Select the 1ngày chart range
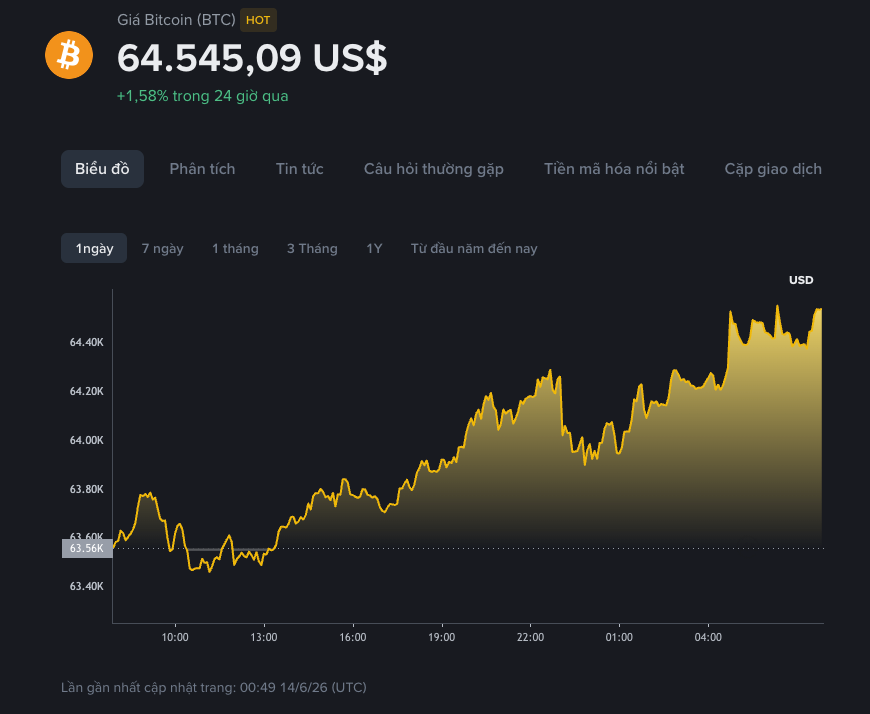 point(94,248)
